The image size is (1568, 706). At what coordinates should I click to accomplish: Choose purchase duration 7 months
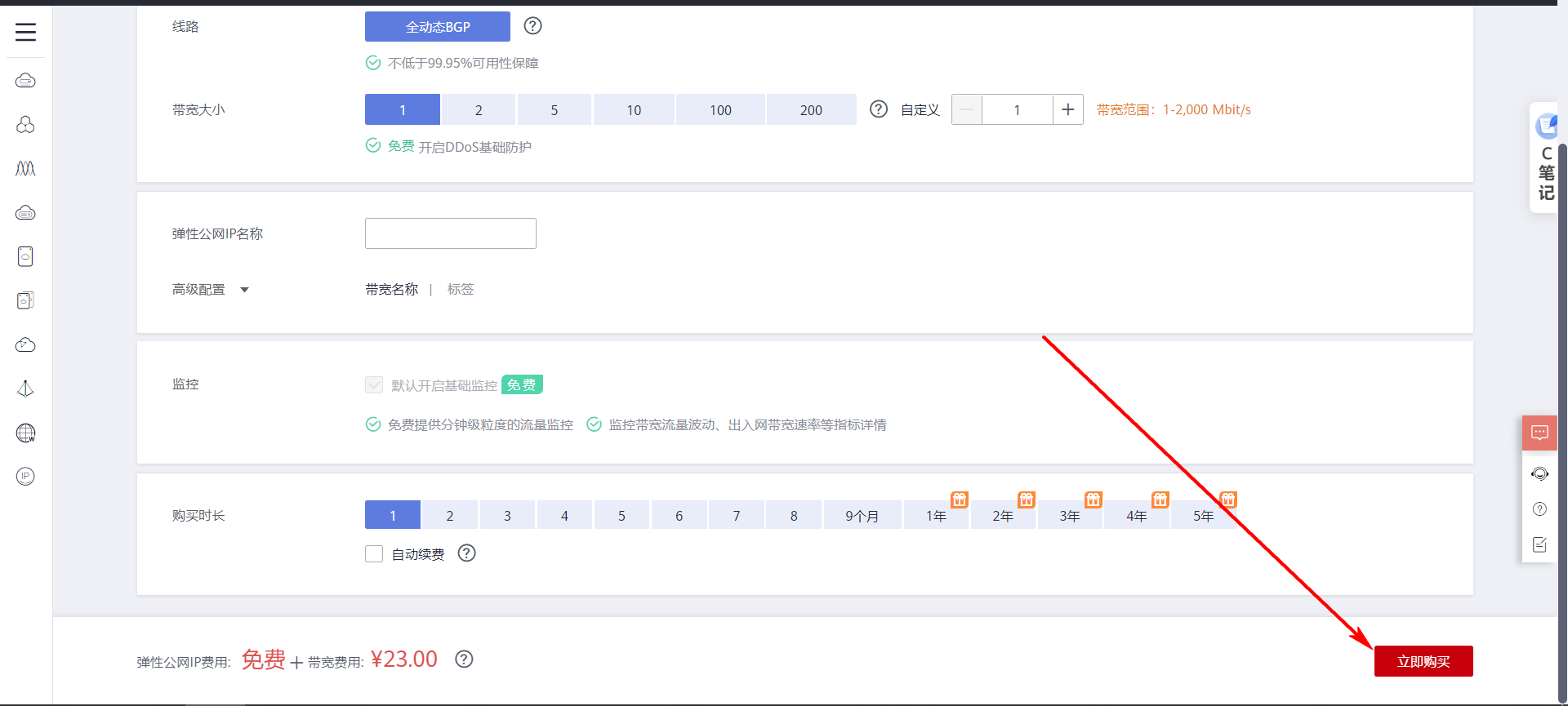coord(737,515)
